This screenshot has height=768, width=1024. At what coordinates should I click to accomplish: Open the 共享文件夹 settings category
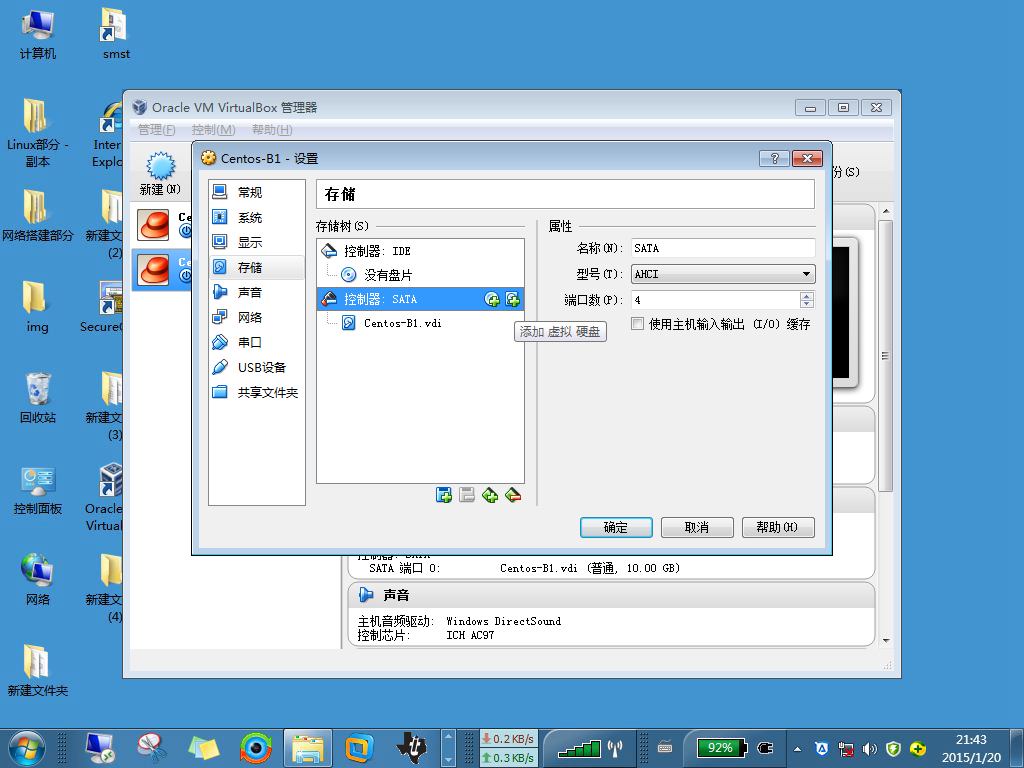(x=257, y=392)
